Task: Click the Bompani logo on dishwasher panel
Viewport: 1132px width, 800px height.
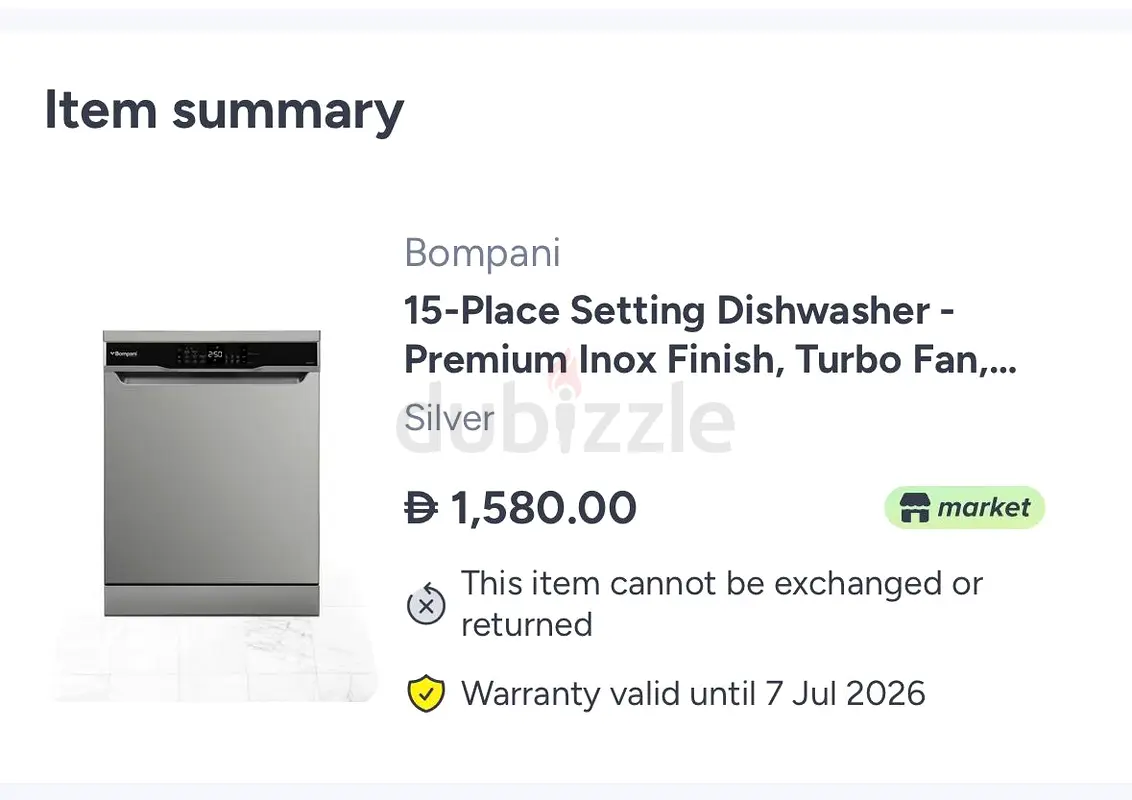Action: click(x=123, y=354)
